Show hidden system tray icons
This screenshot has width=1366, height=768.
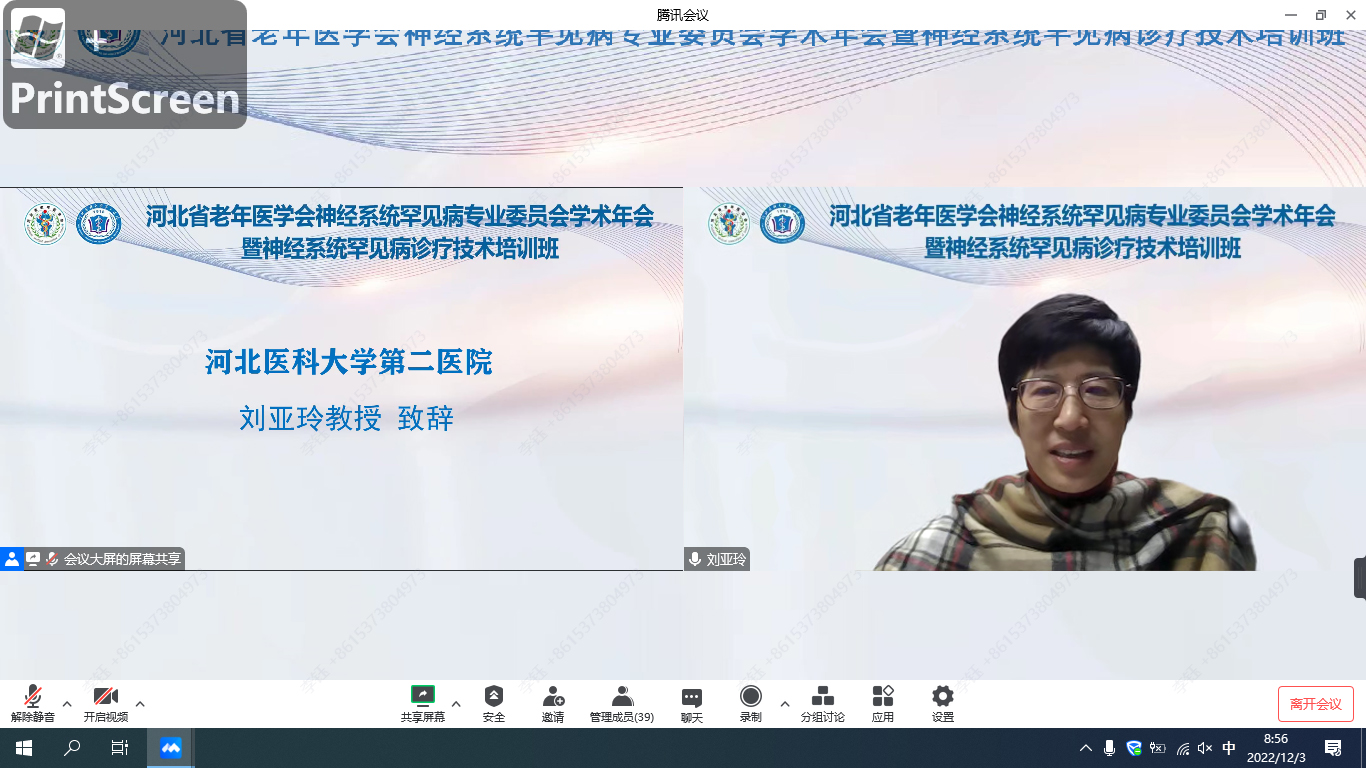click(1086, 748)
